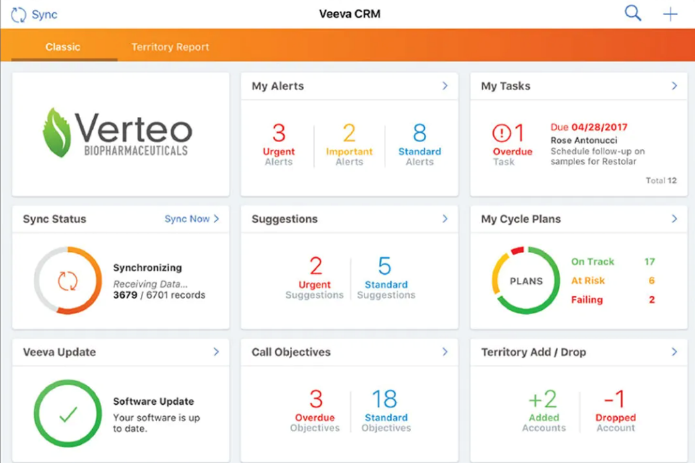
Task: Tap the Sync circular arrows icon
Action: coord(19,15)
